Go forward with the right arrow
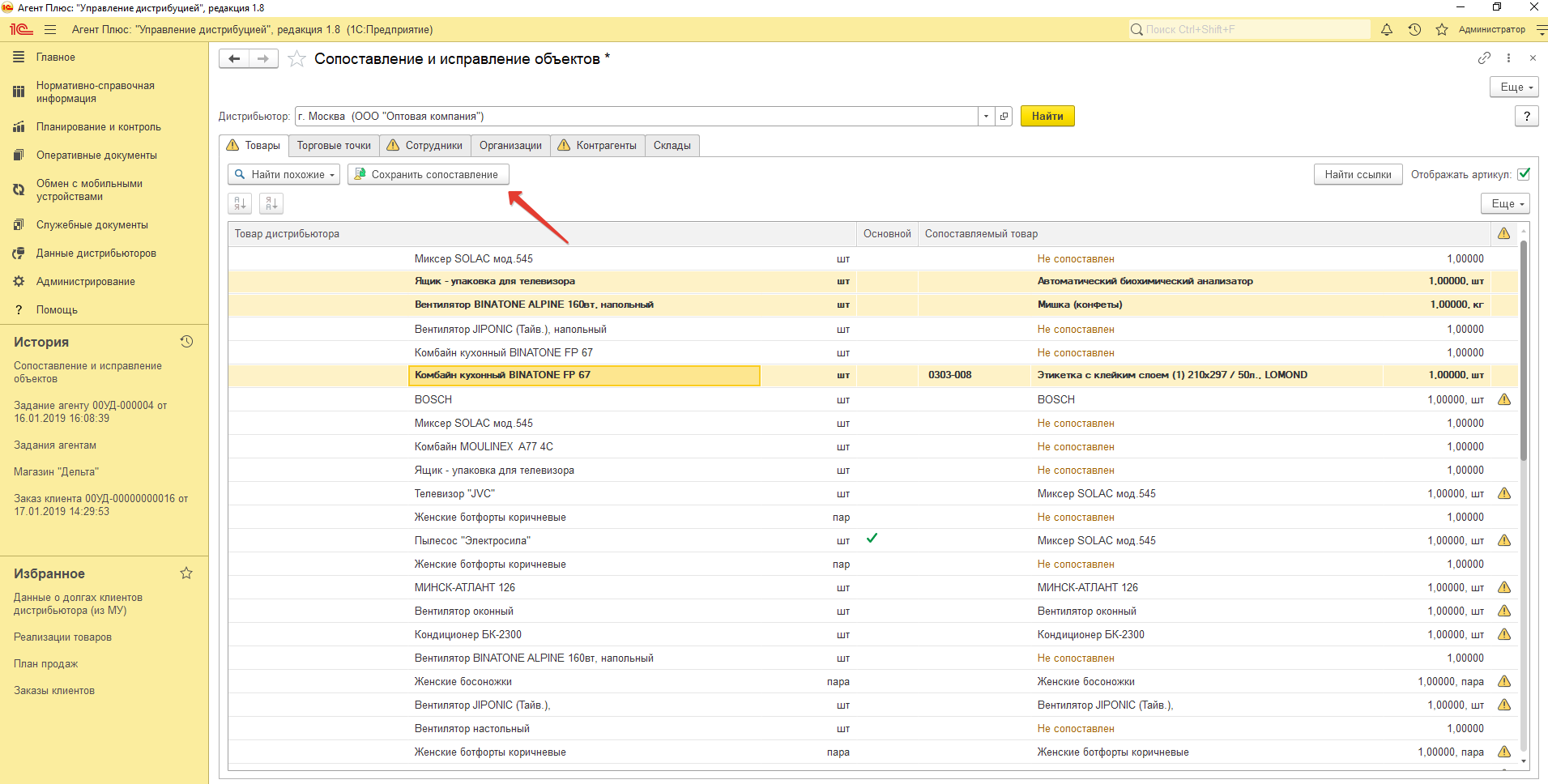Image resolution: width=1548 pixels, height=784 pixels. pyautogui.click(x=263, y=58)
